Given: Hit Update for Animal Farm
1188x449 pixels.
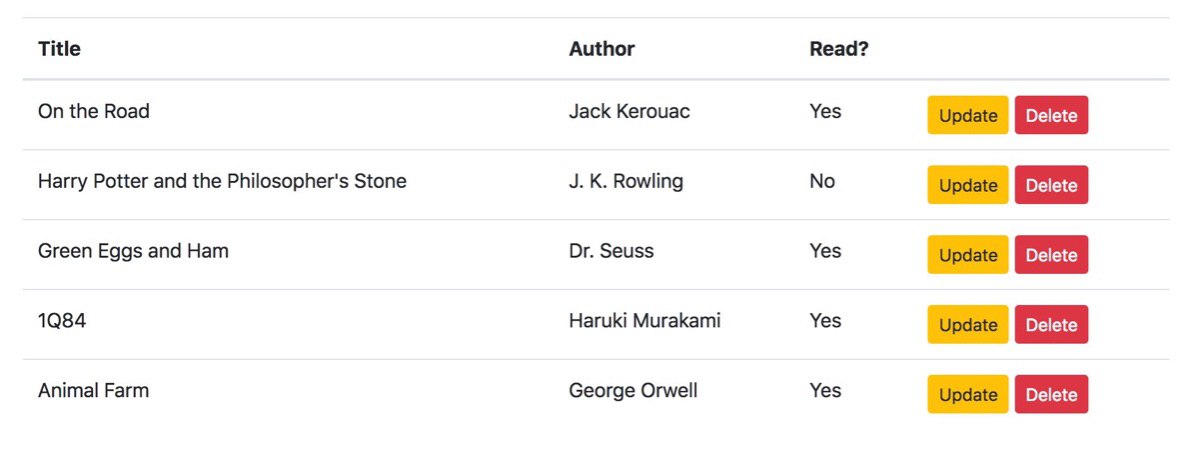Looking at the screenshot, I should click(967, 395).
